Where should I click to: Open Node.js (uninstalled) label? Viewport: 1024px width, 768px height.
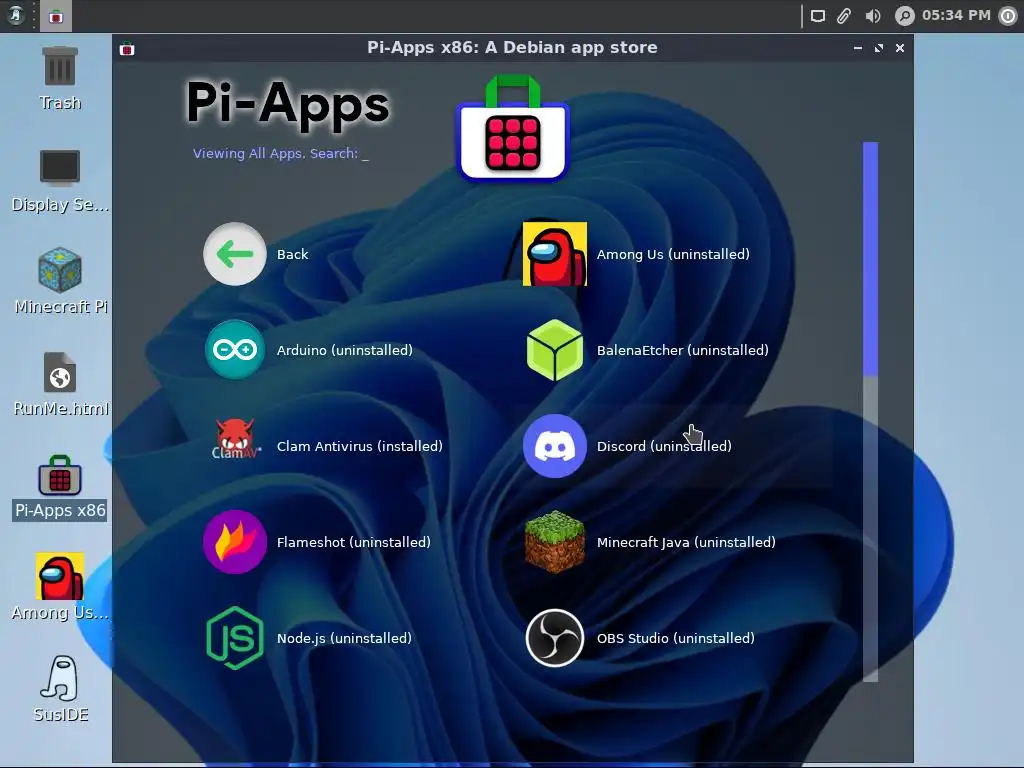(344, 638)
